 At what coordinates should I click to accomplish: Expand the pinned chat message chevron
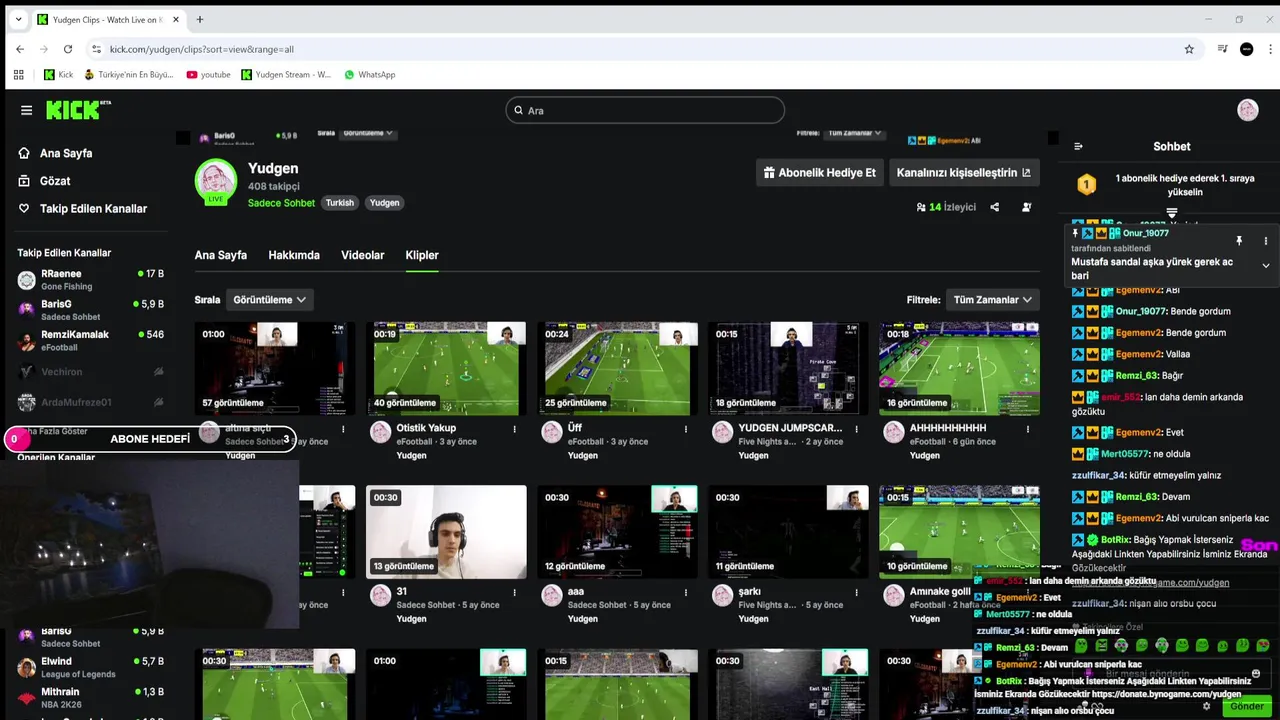1265,266
